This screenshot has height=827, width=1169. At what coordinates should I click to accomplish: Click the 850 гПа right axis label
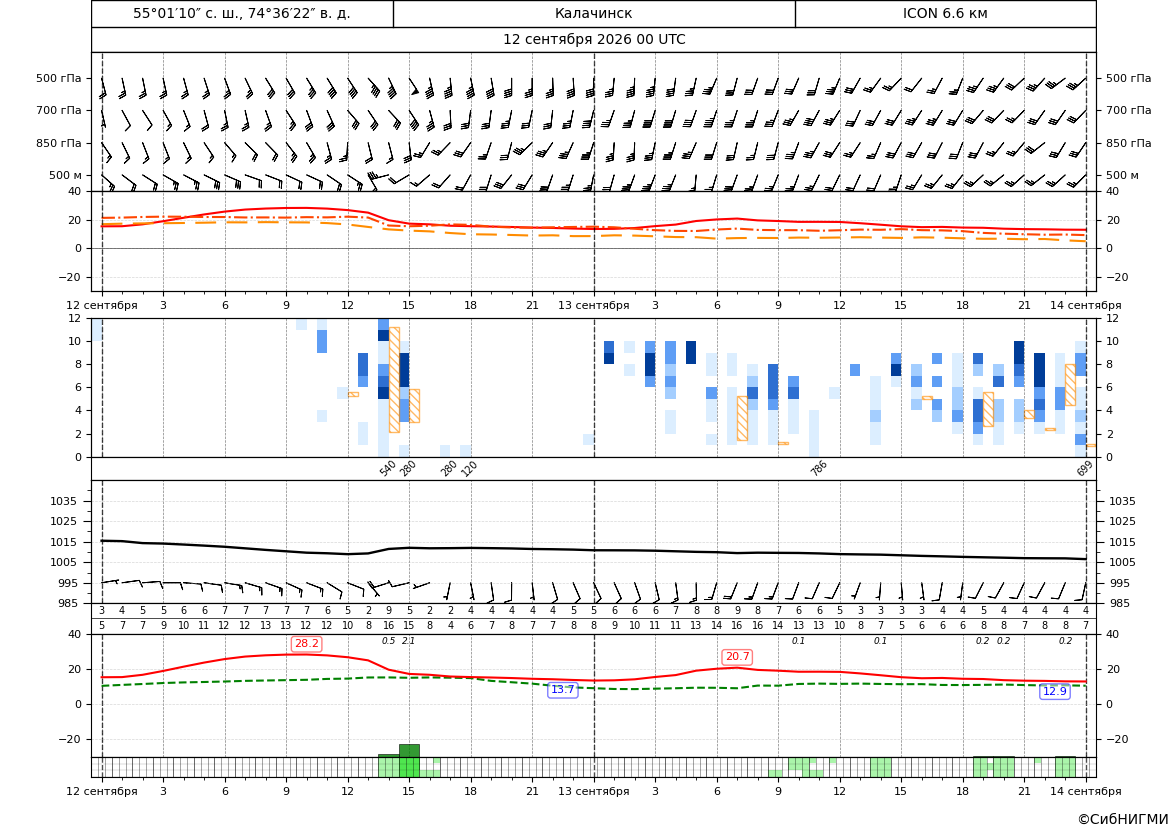pos(1128,143)
